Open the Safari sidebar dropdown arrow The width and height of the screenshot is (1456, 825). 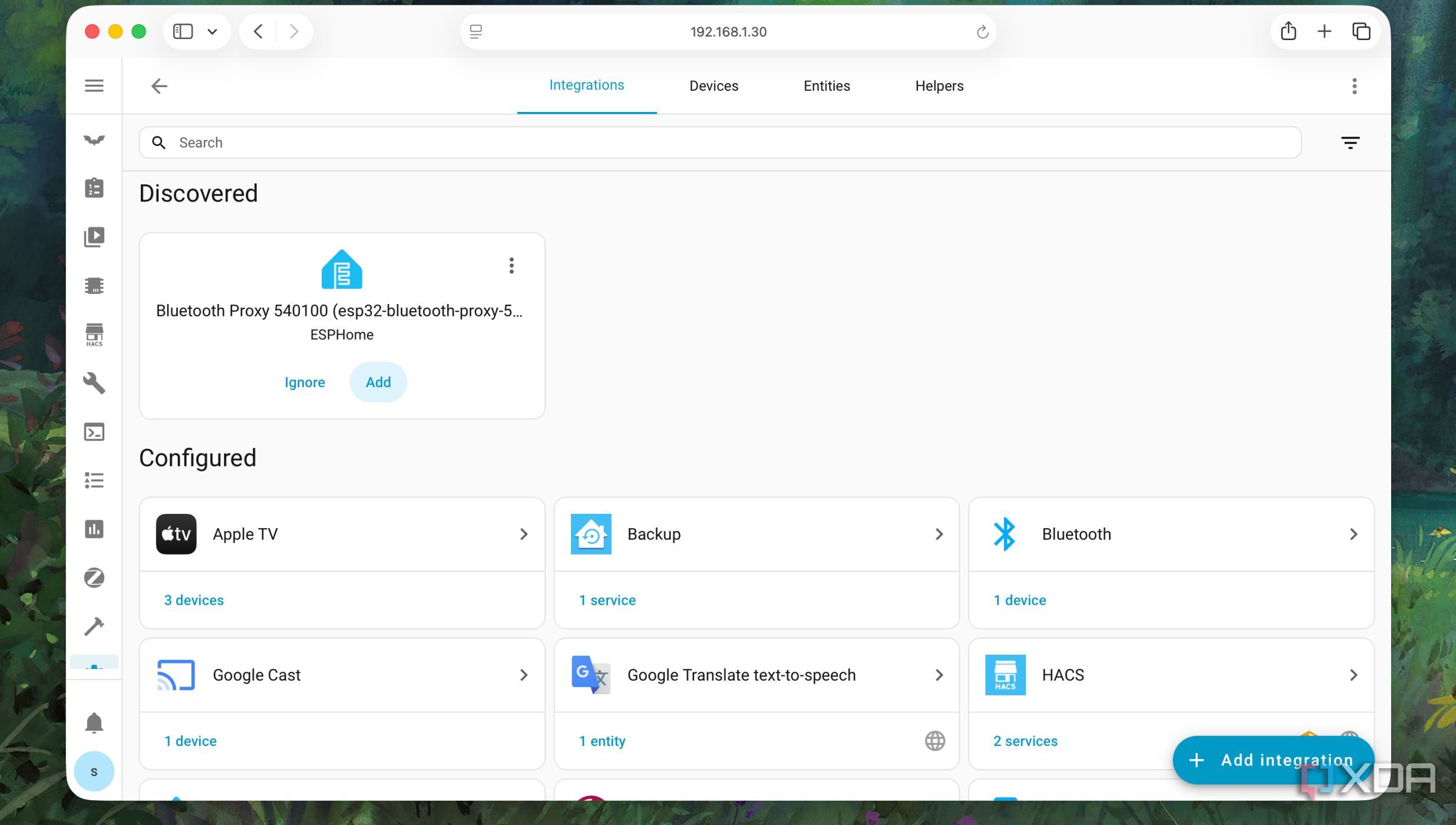(x=212, y=31)
